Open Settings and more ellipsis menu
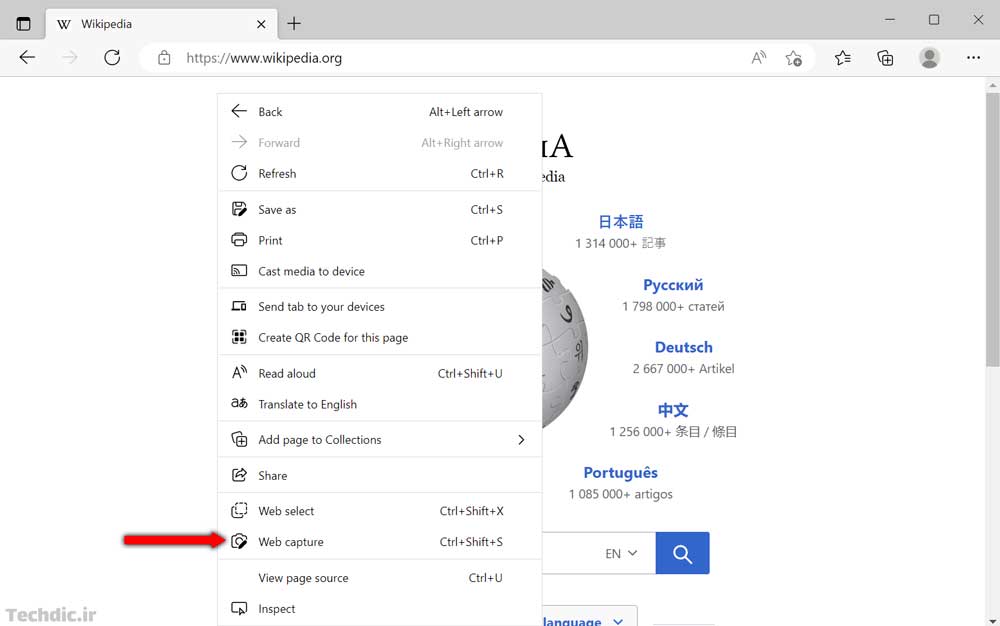The height and width of the screenshot is (626, 1000). pyautogui.click(x=973, y=58)
